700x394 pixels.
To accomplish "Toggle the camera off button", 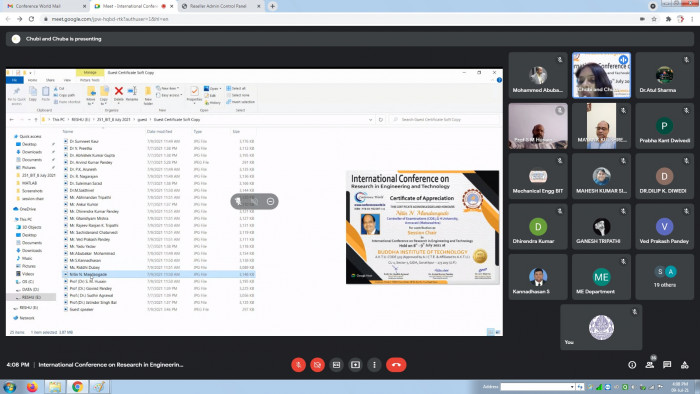I will pos(317,365).
